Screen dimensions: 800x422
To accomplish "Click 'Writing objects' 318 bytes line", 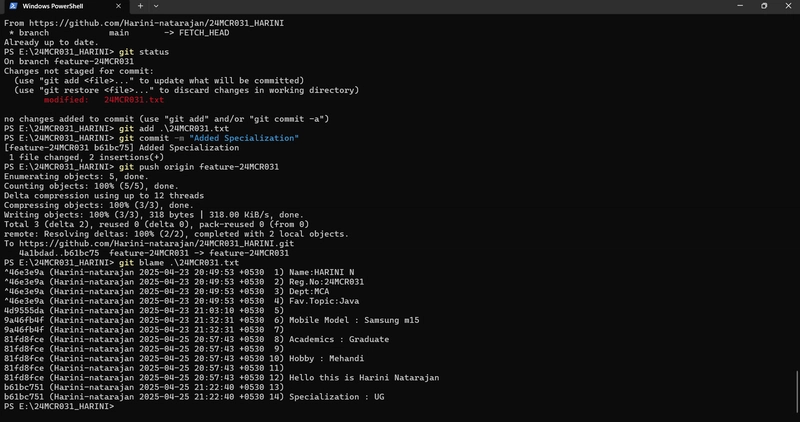I will click(154, 215).
